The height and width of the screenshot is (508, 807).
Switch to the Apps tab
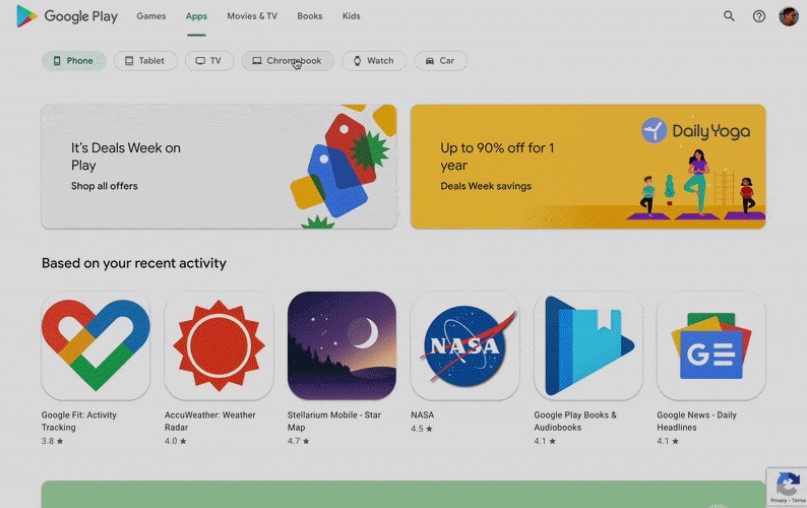click(x=196, y=16)
